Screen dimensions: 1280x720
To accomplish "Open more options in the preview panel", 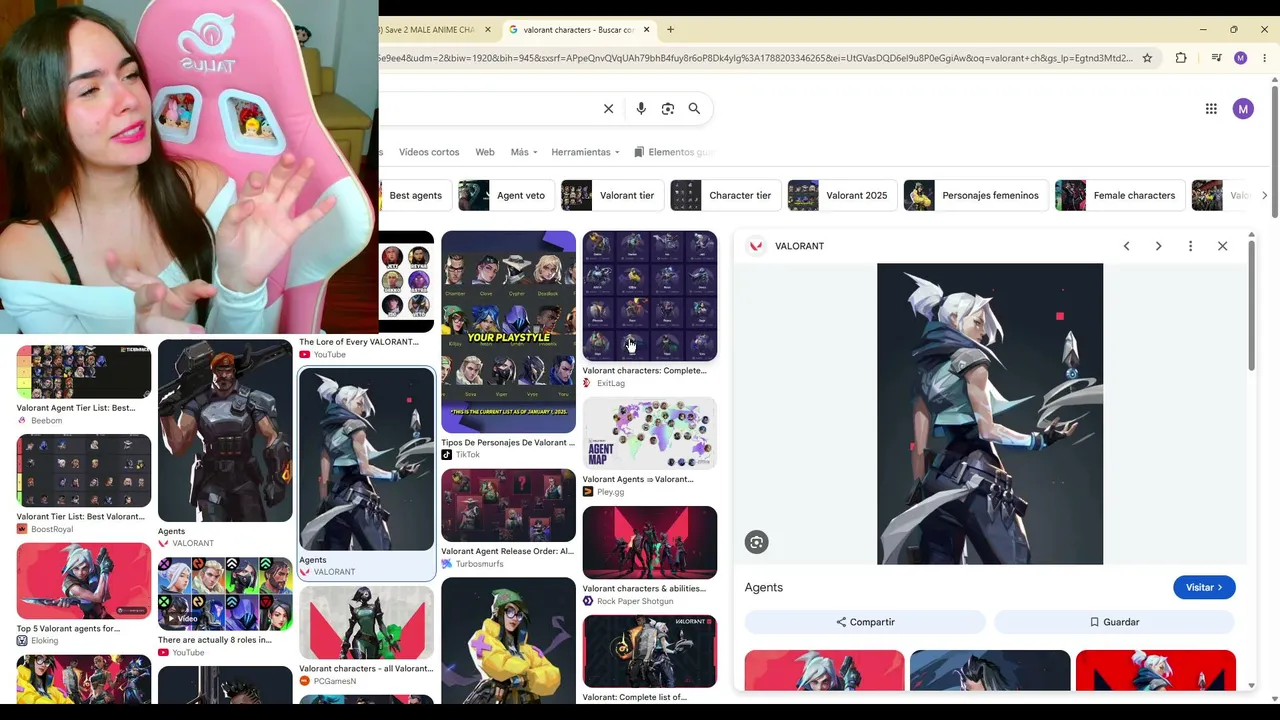I will tap(1190, 246).
